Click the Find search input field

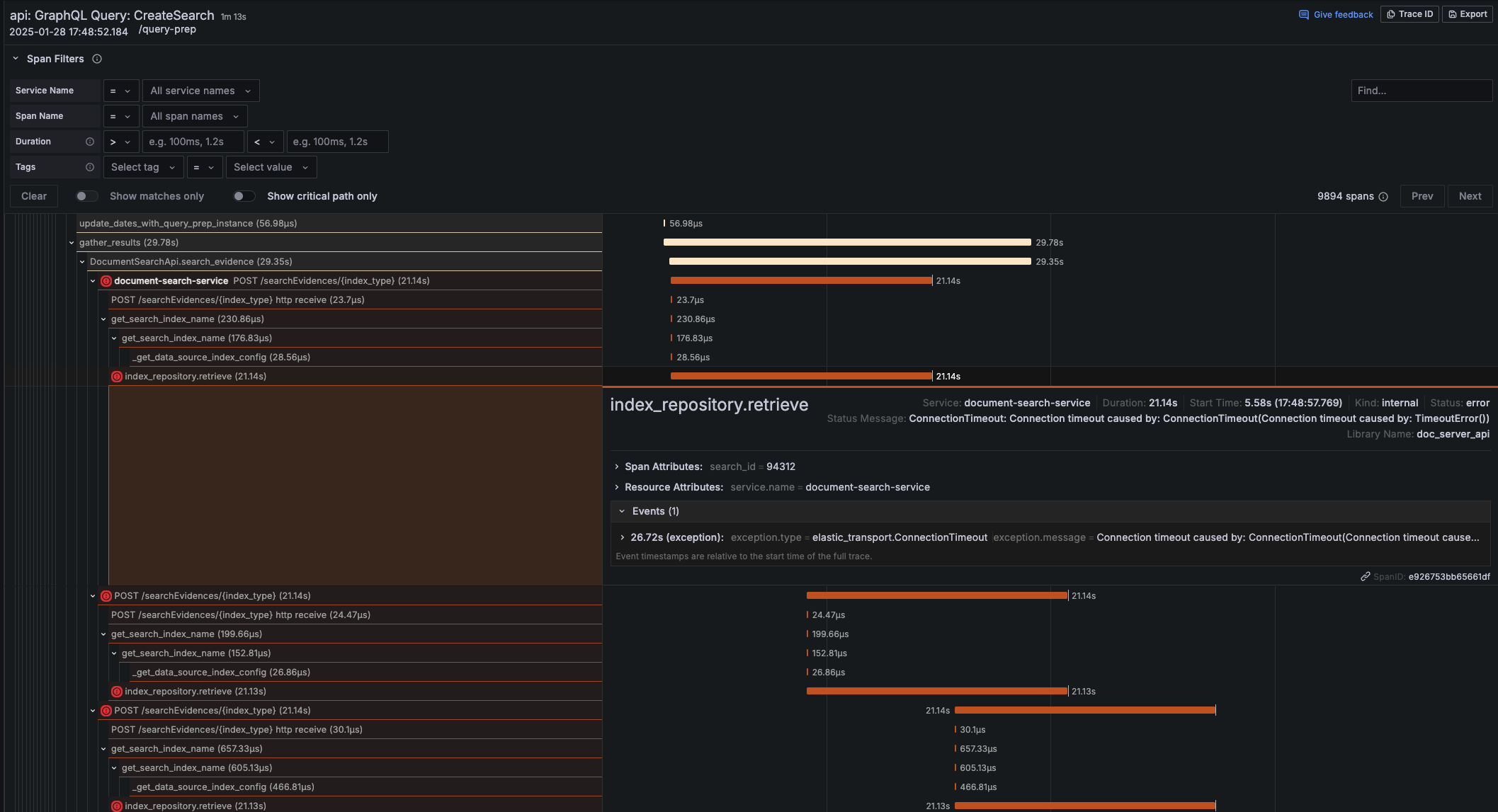point(1421,91)
